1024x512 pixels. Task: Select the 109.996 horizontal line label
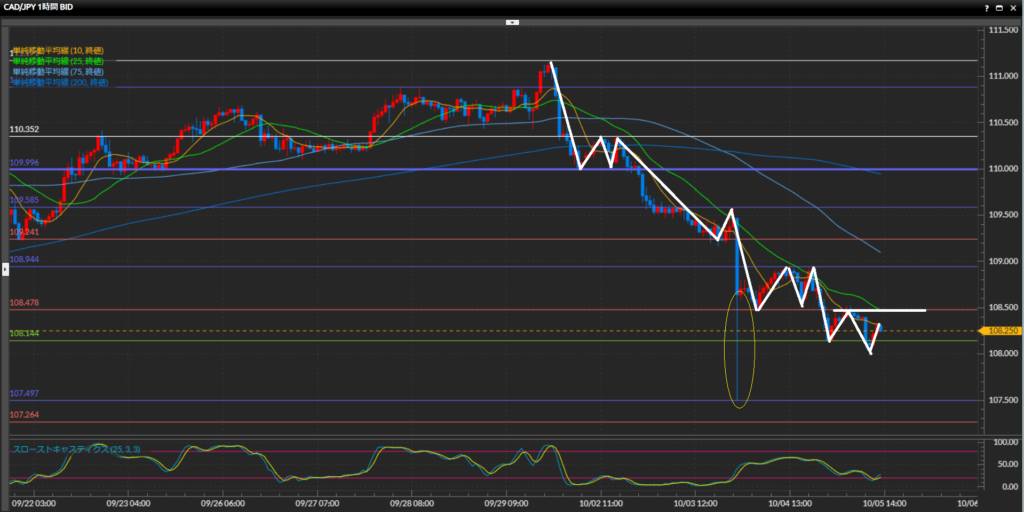click(x=24, y=163)
